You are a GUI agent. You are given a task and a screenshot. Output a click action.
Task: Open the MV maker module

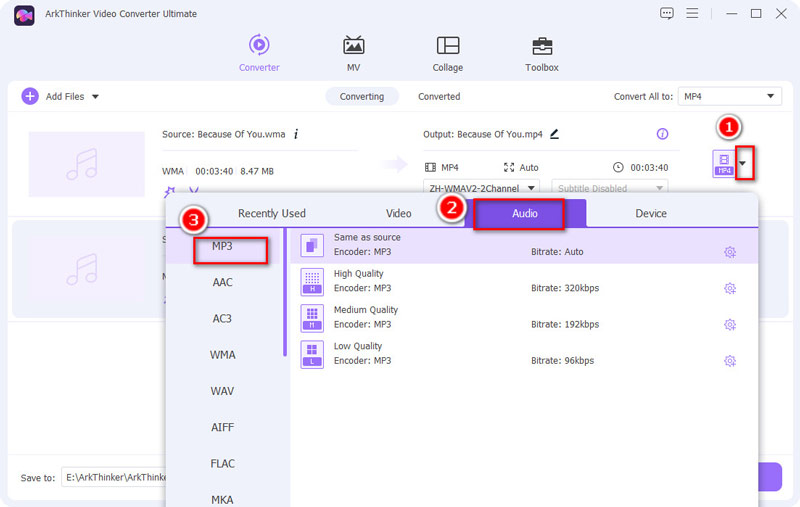[x=353, y=53]
